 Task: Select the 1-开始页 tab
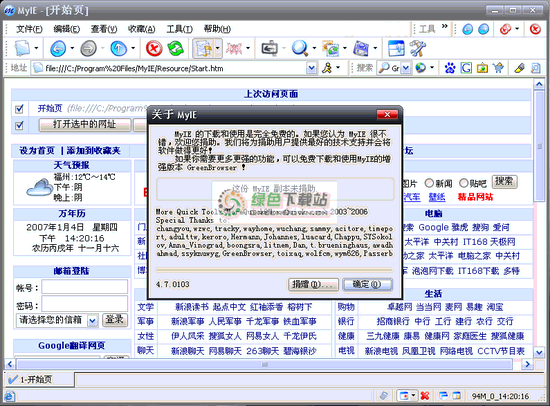click(39, 379)
